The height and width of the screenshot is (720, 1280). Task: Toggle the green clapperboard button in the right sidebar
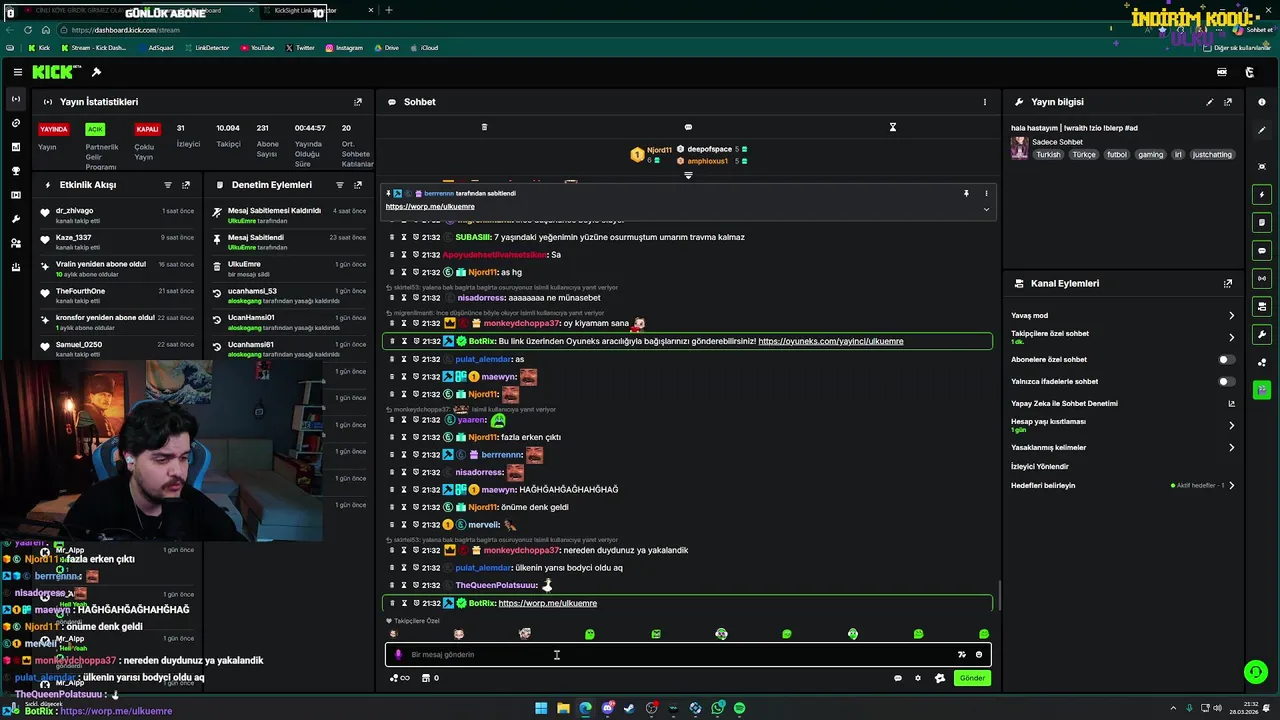1262,390
